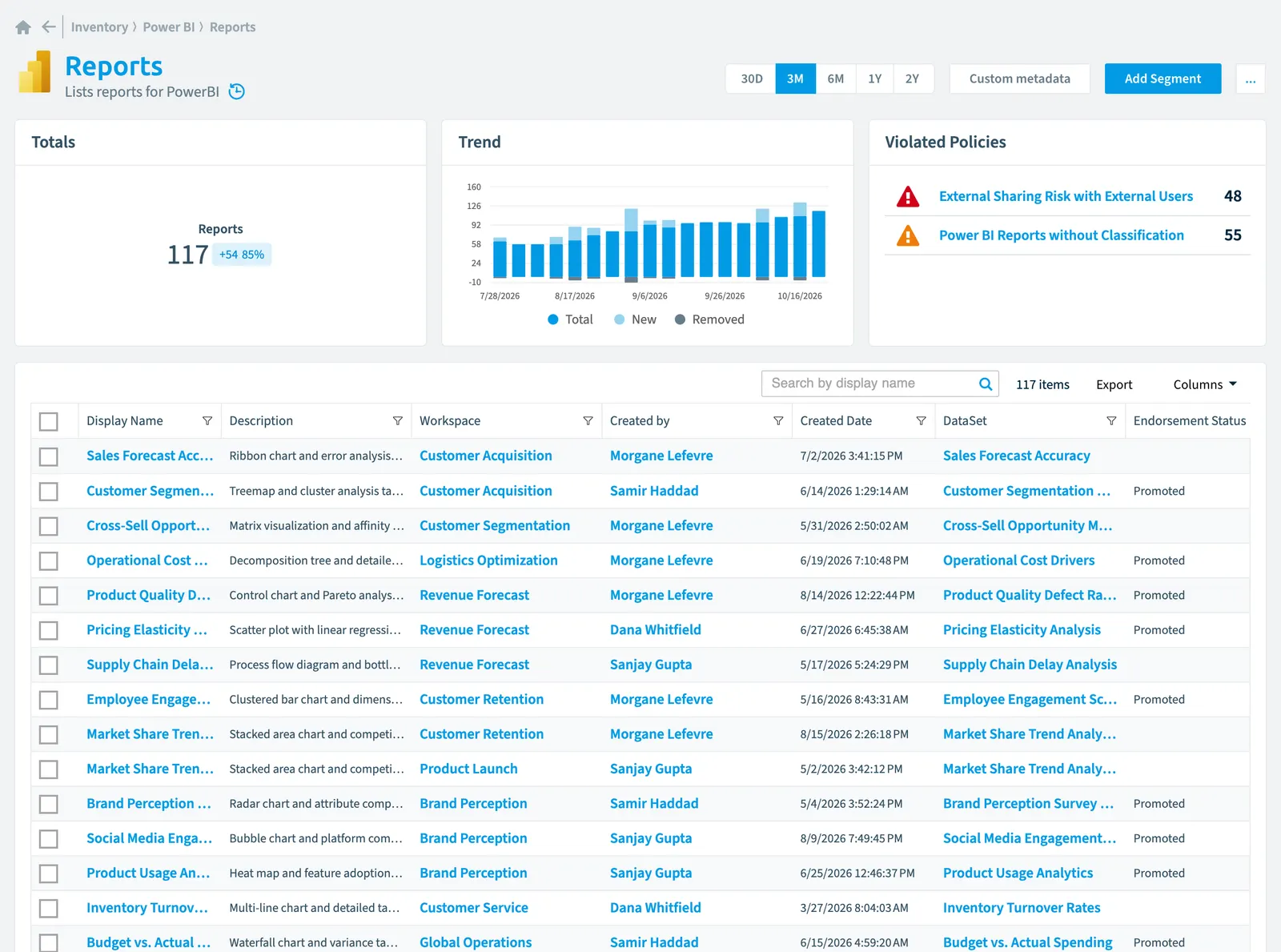This screenshot has height=952, width=1281.
Task: Select the 2Y time range
Action: click(x=913, y=78)
